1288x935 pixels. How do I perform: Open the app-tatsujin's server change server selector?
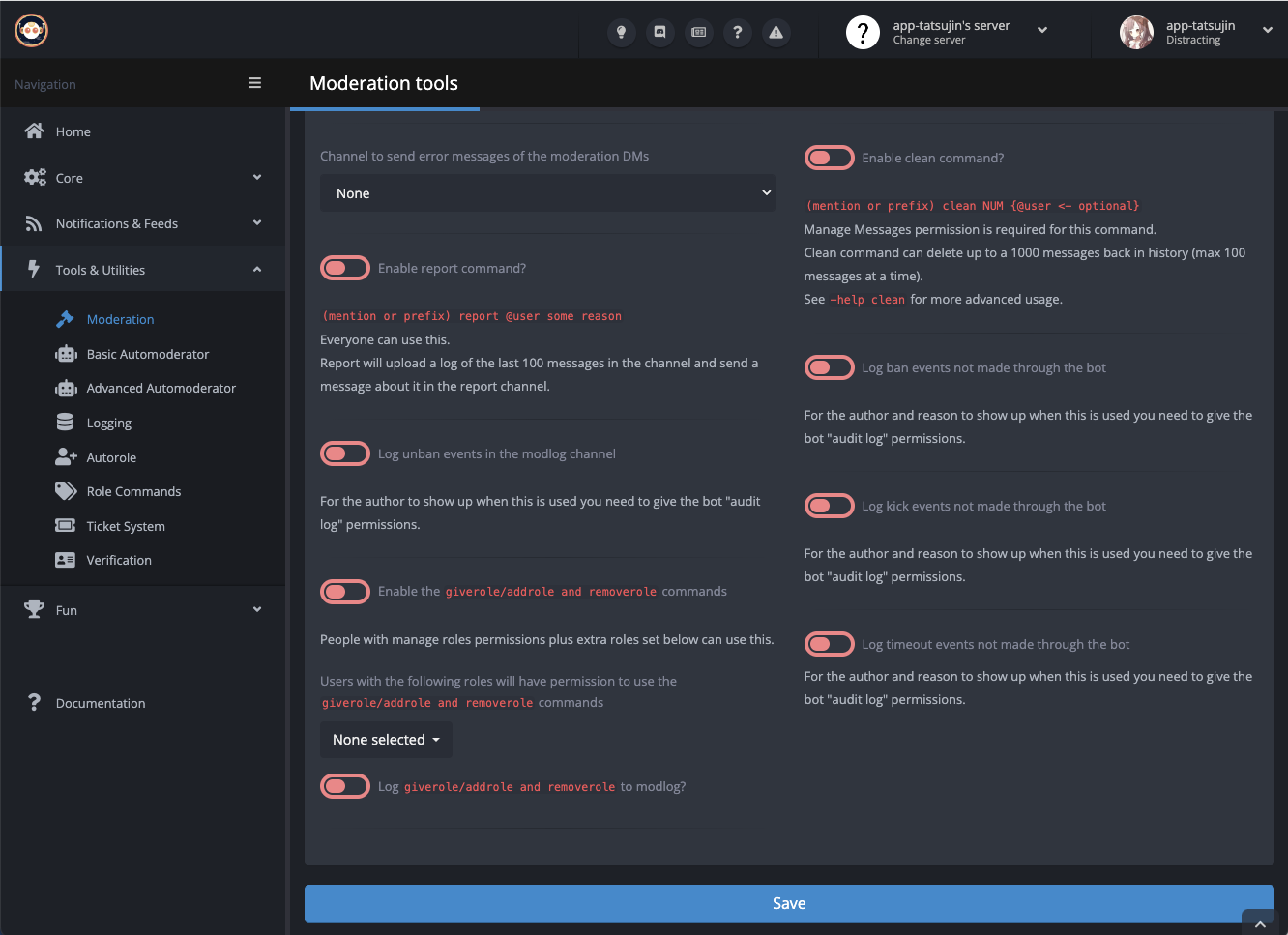[x=950, y=32]
